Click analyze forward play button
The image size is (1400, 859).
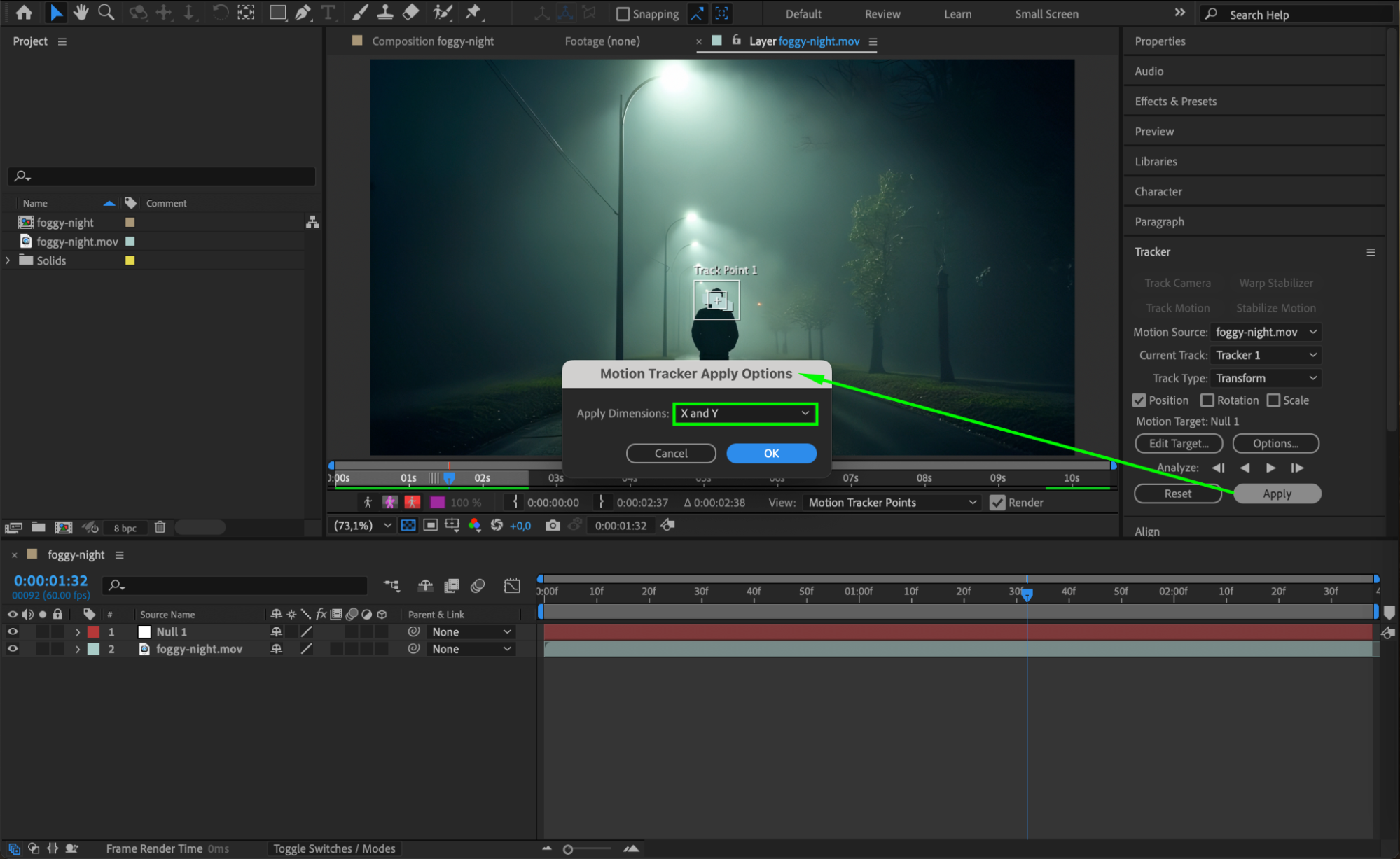pos(1270,468)
